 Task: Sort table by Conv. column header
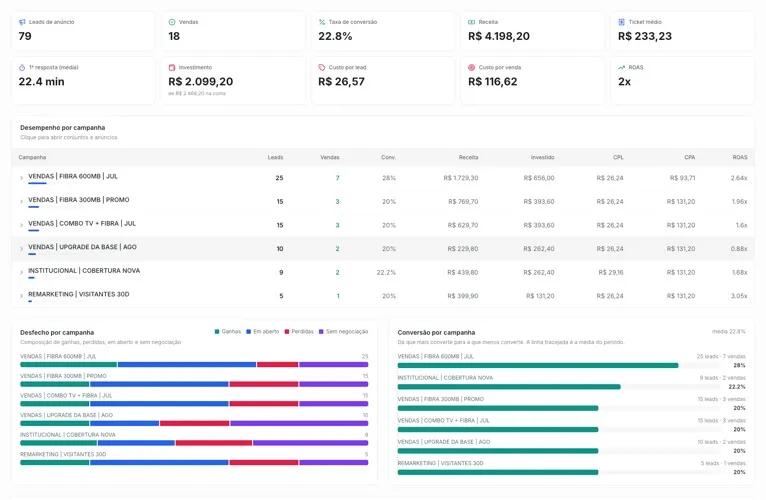[x=388, y=157]
